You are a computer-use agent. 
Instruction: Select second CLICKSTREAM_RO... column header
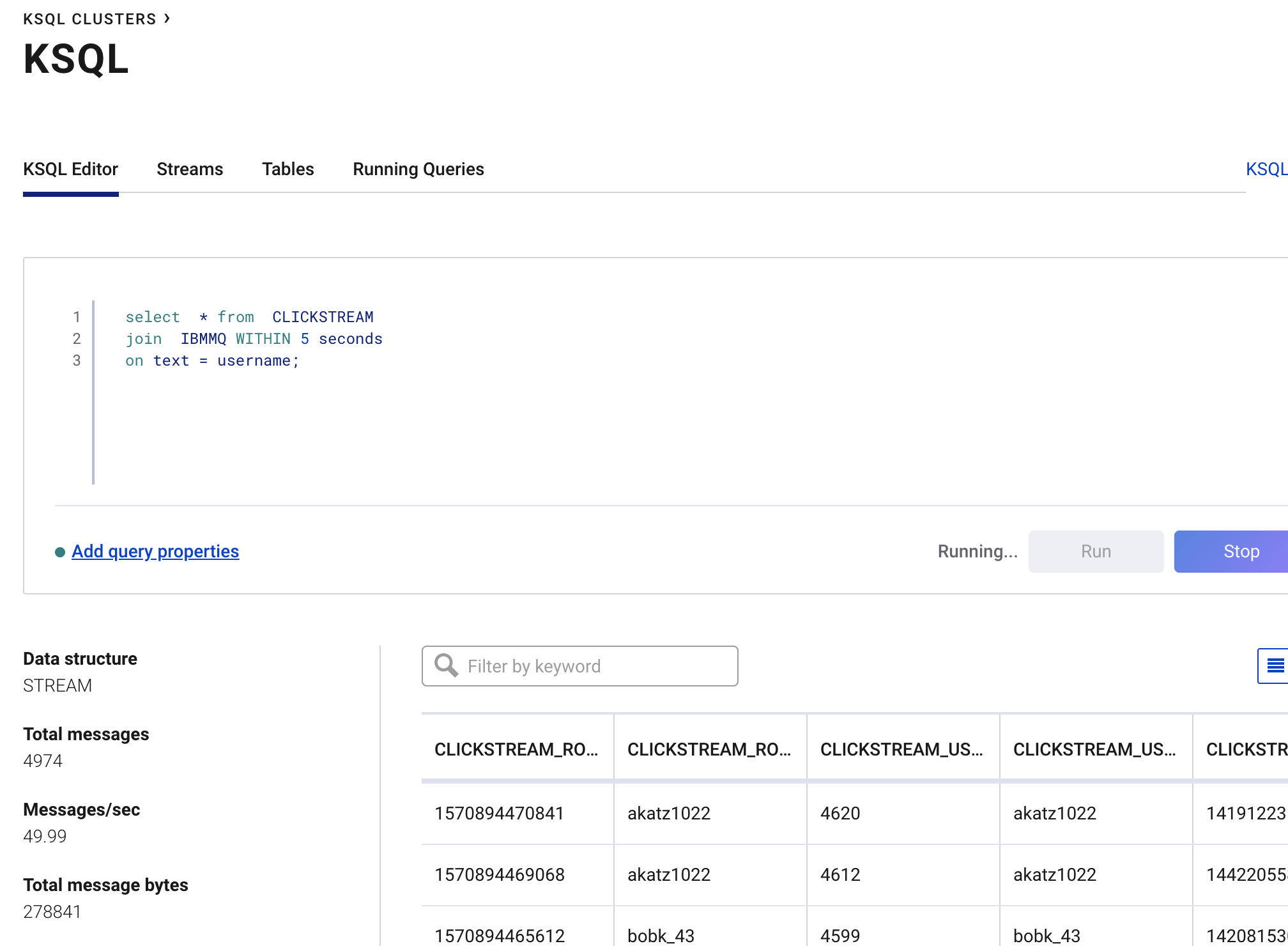(x=710, y=749)
